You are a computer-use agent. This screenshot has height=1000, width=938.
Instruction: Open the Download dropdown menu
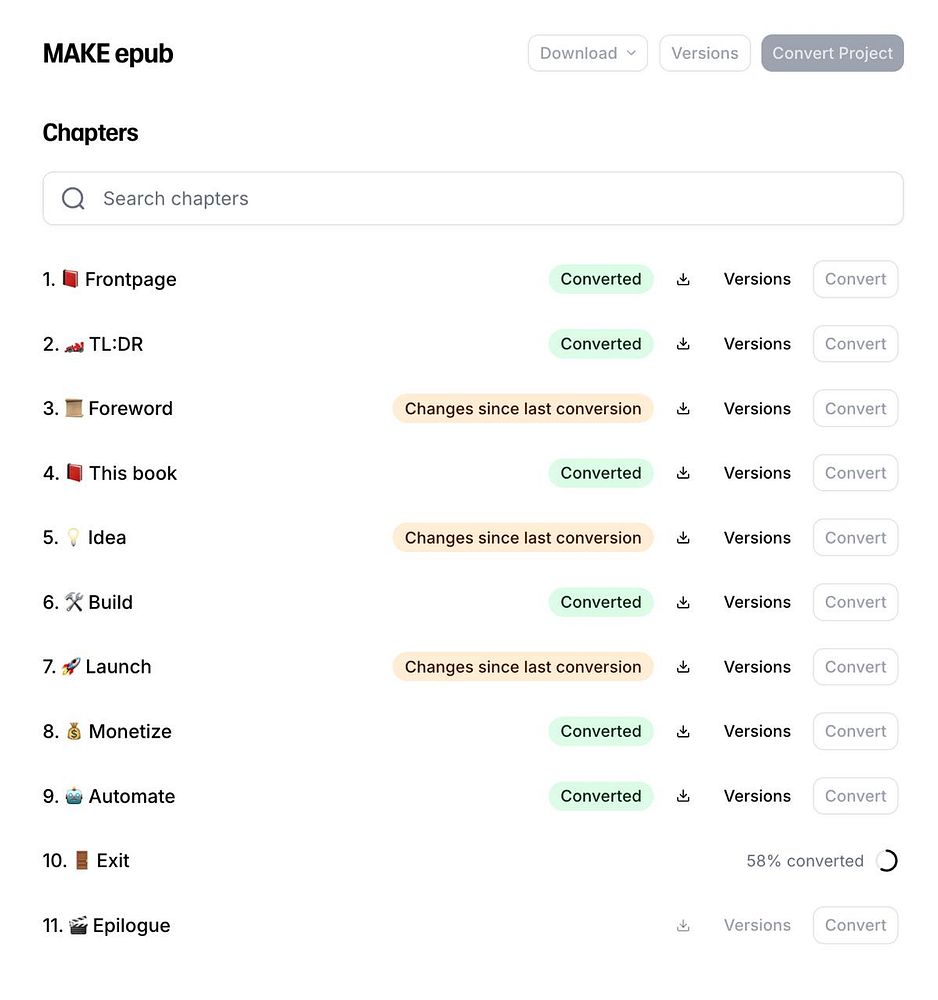tap(587, 54)
